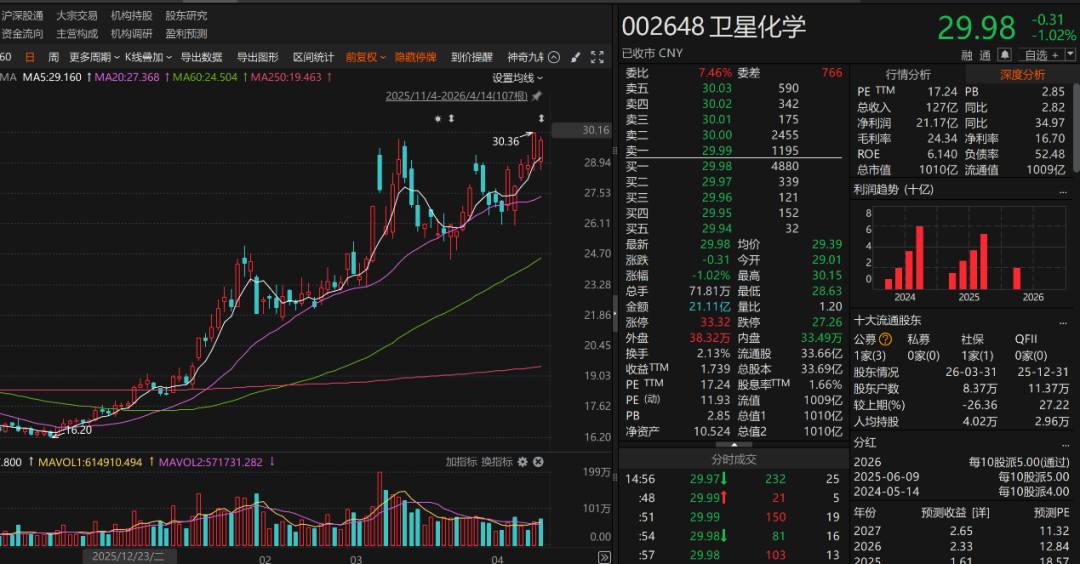
Task: Click 加指标 add indicator
Action: point(461,461)
